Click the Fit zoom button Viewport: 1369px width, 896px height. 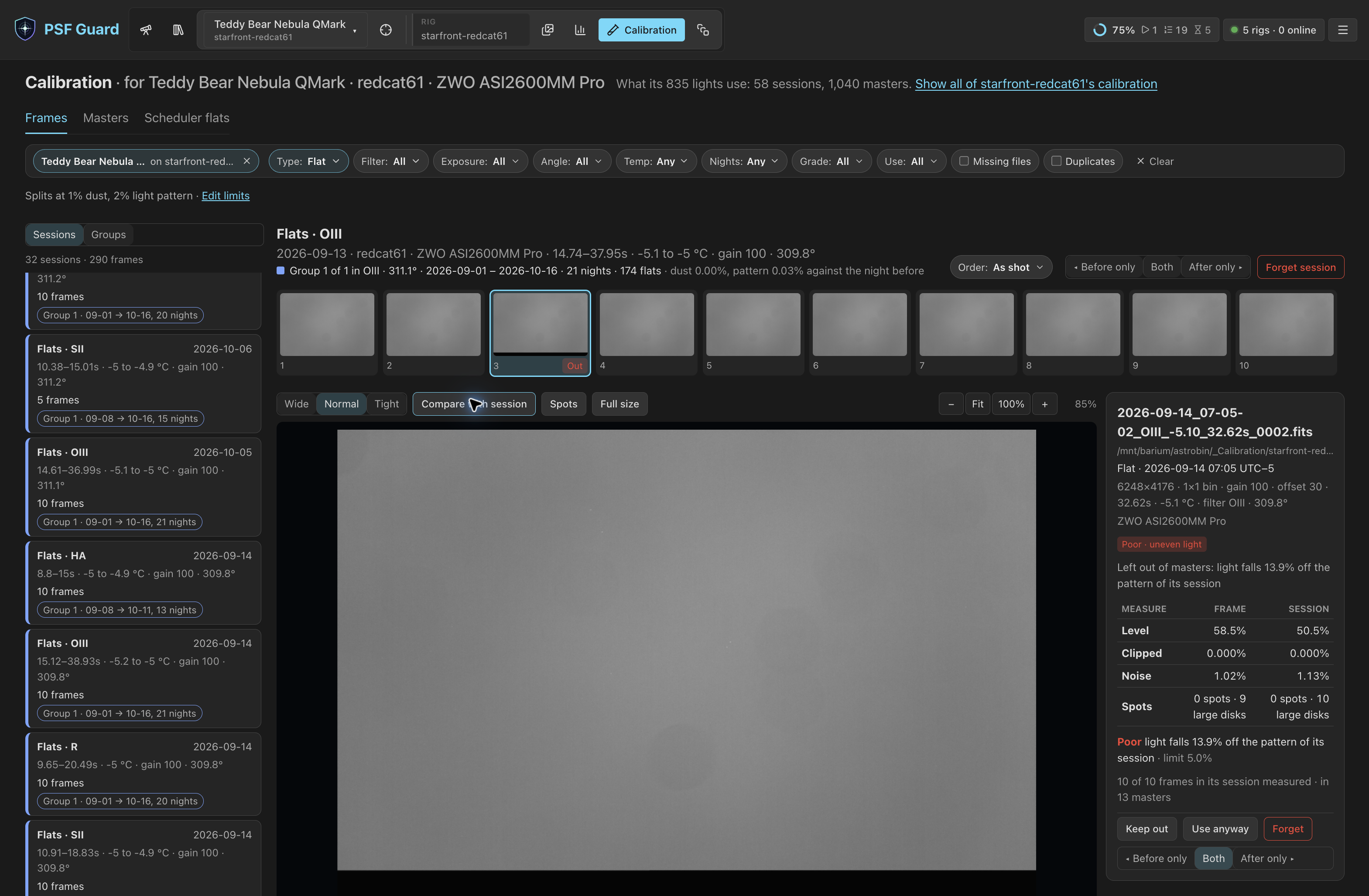pyautogui.click(x=978, y=404)
